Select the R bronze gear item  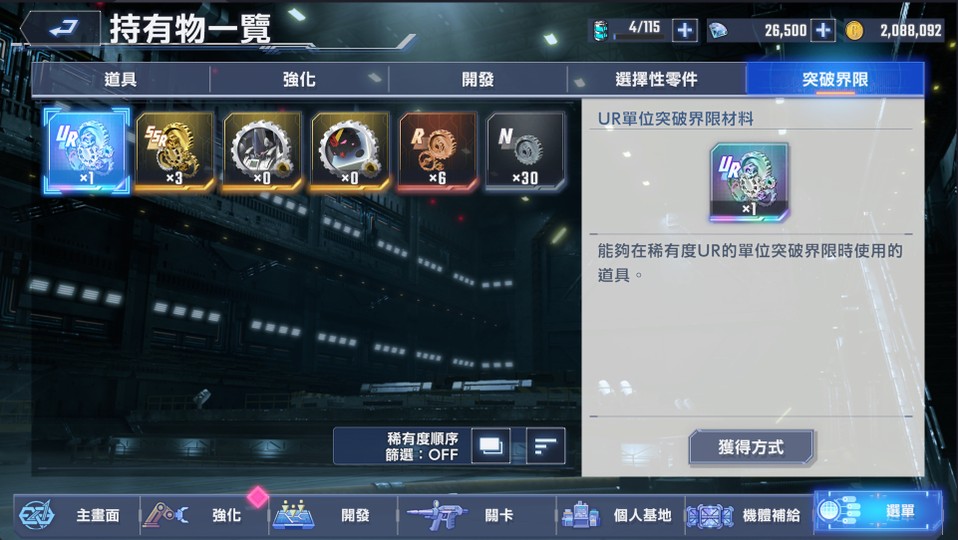click(x=437, y=151)
